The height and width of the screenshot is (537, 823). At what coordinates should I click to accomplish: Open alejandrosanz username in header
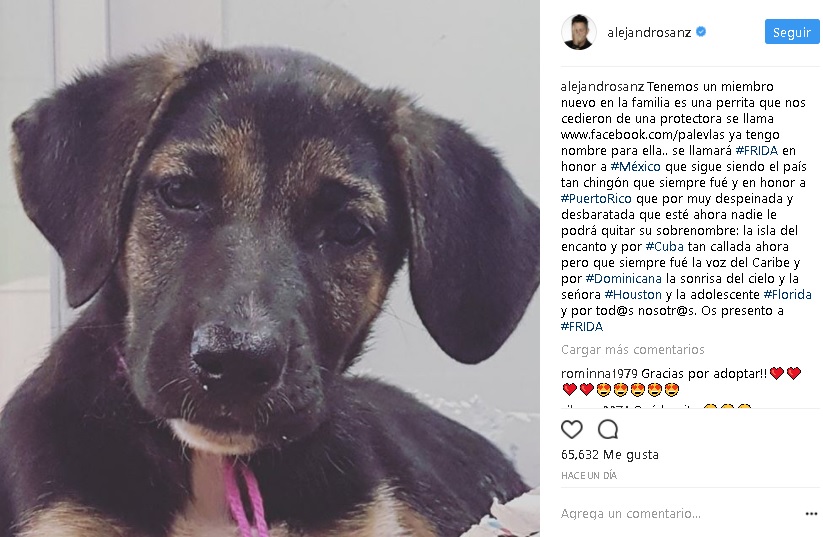[x=649, y=32]
